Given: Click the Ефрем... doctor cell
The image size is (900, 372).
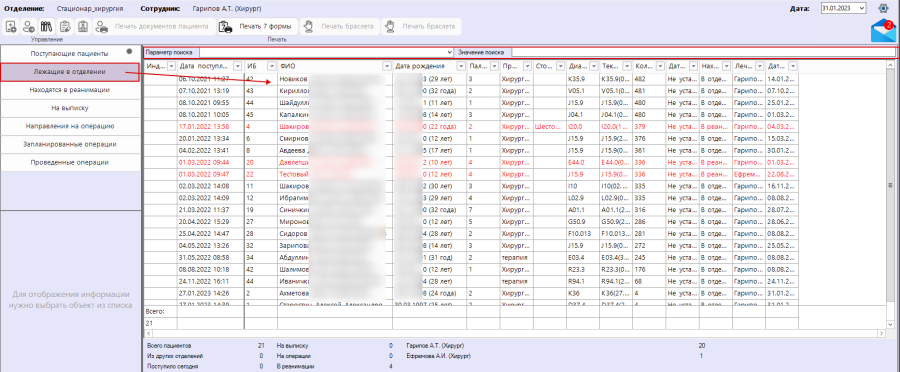Looking at the screenshot, I should point(749,174).
